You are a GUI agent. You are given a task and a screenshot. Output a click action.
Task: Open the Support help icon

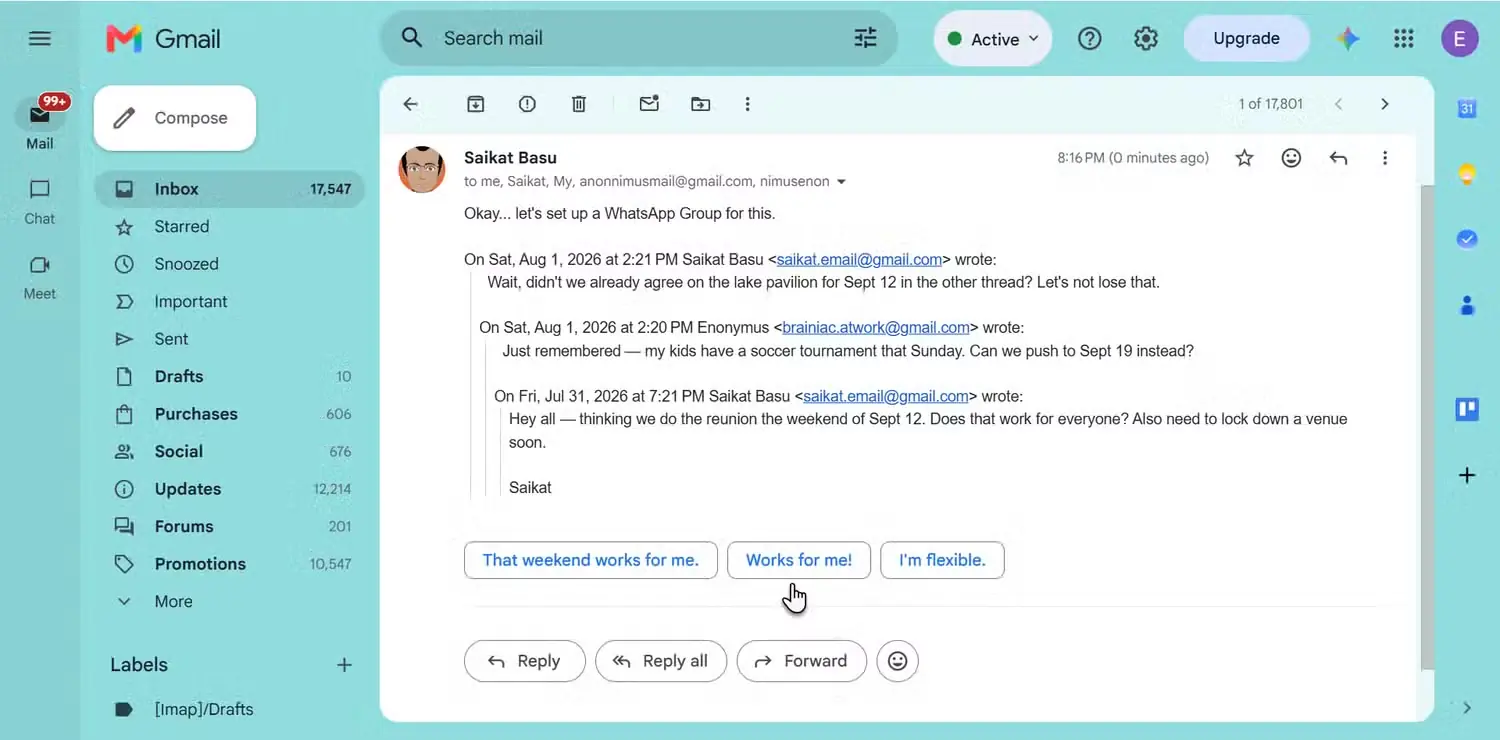click(1090, 39)
